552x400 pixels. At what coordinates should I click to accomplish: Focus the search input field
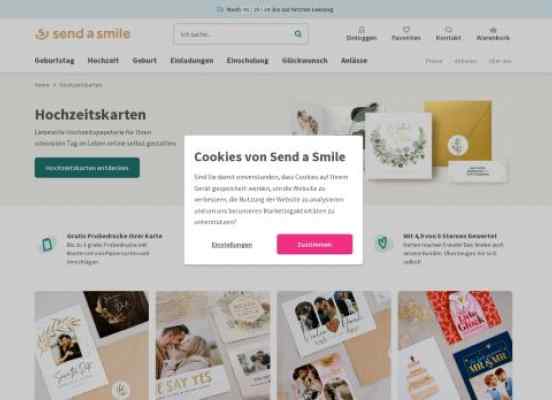click(x=233, y=34)
